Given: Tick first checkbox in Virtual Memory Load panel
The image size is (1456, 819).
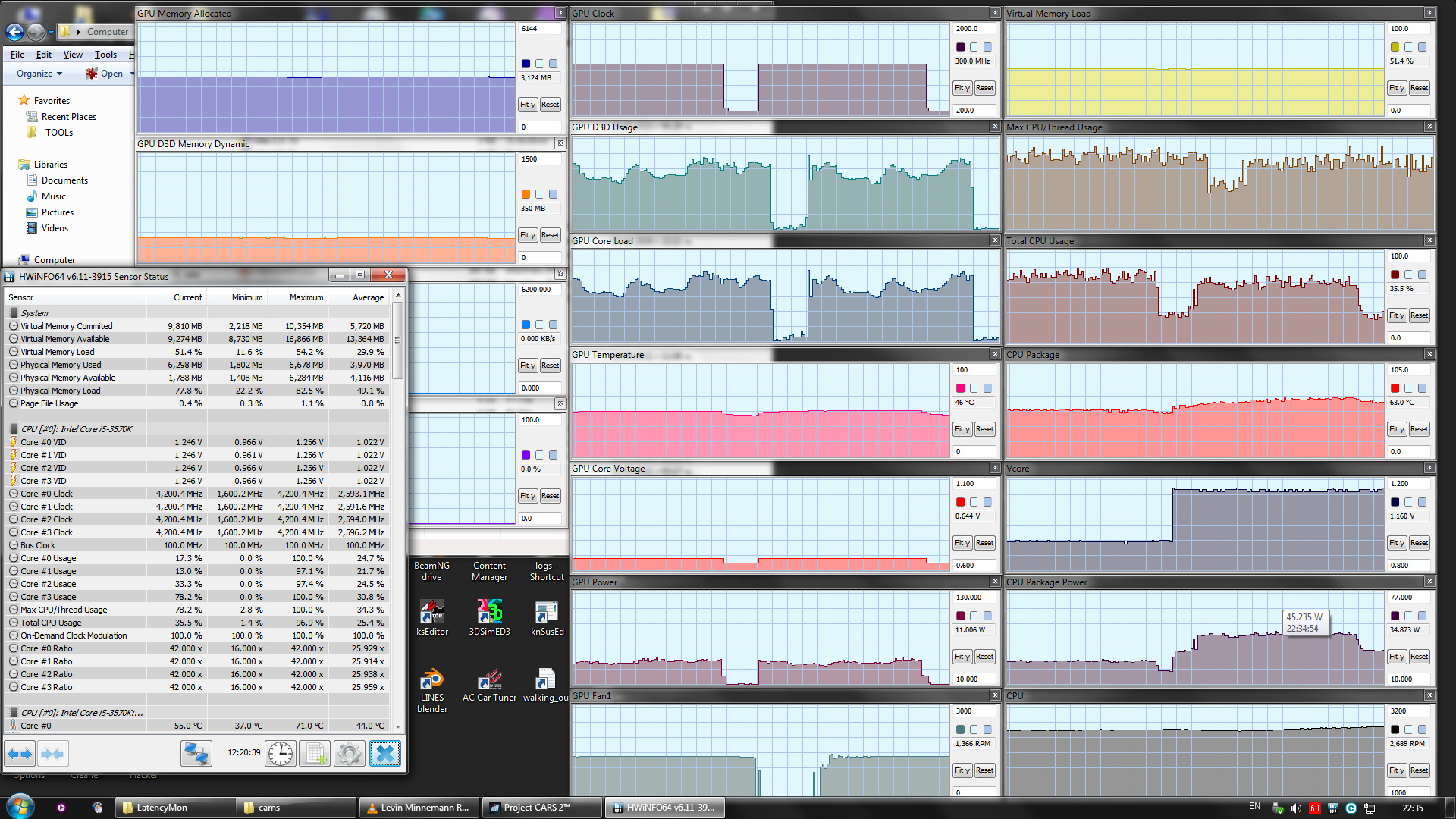Looking at the screenshot, I should tap(1409, 47).
